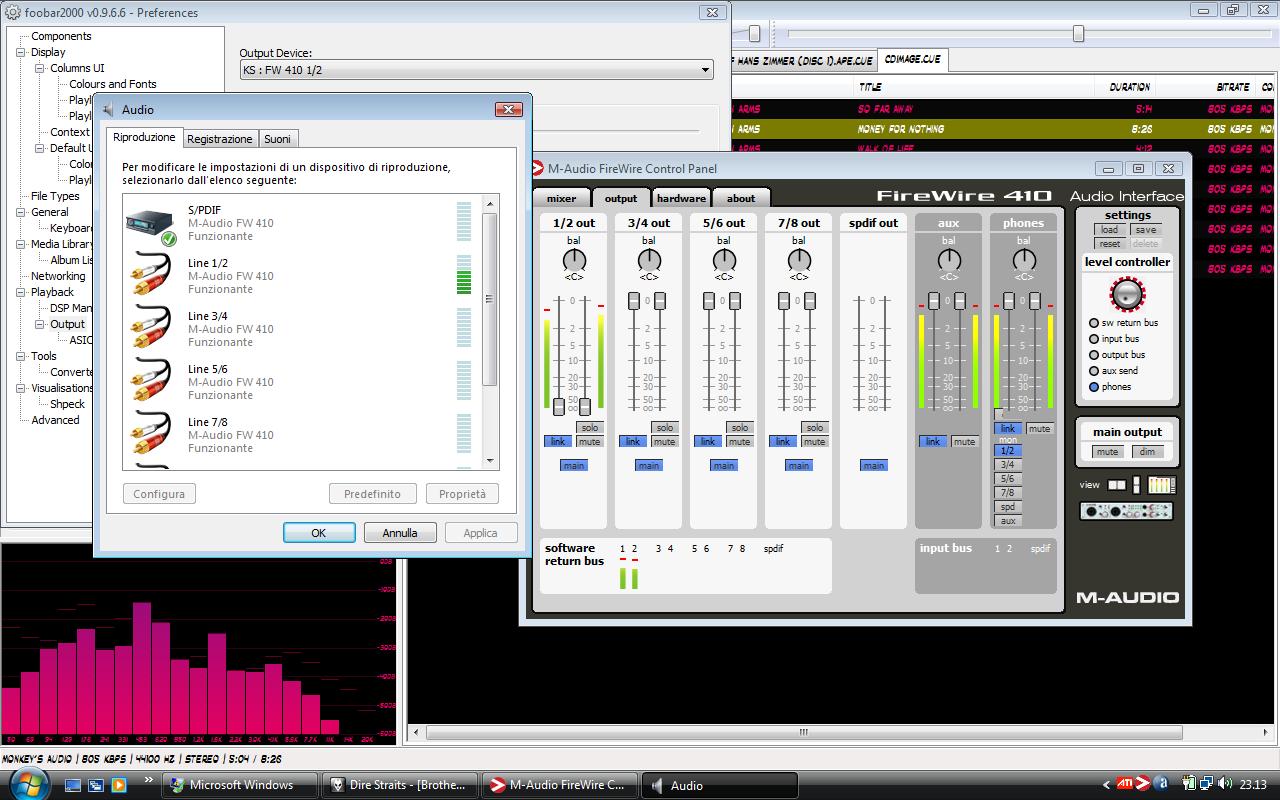Click left fader handle of 1/2 out

click(x=560, y=406)
